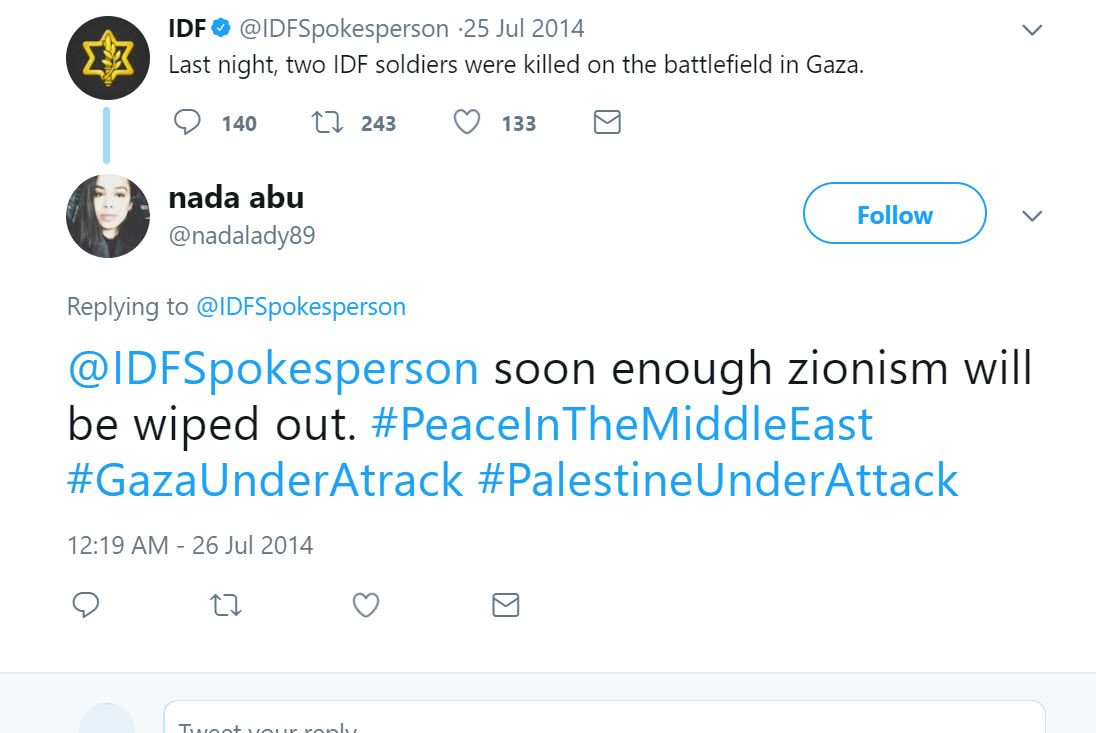Image resolution: width=1096 pixels, height=733 pixels.
Task: Expand options chevron beside Follow button
Action: click(x=1032, y=216)
